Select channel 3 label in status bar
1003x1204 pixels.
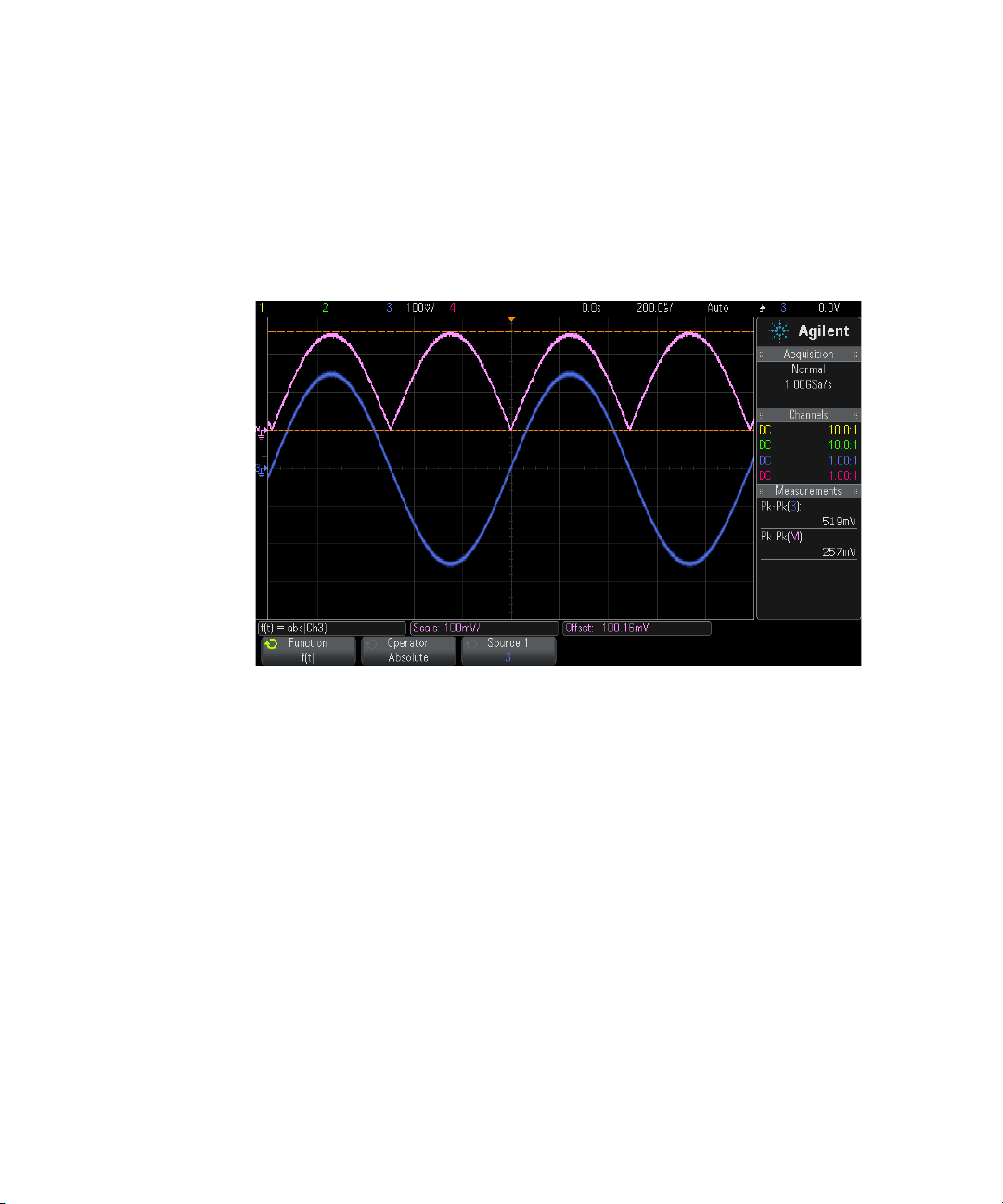coord(390,307)
